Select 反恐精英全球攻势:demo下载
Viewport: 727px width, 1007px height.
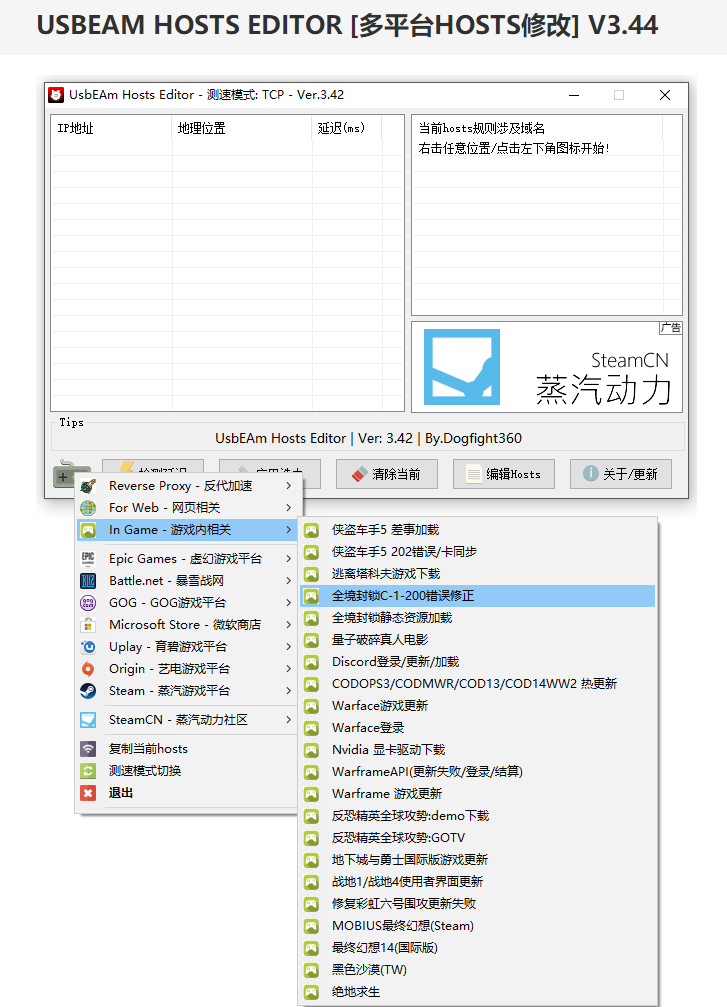478,816
